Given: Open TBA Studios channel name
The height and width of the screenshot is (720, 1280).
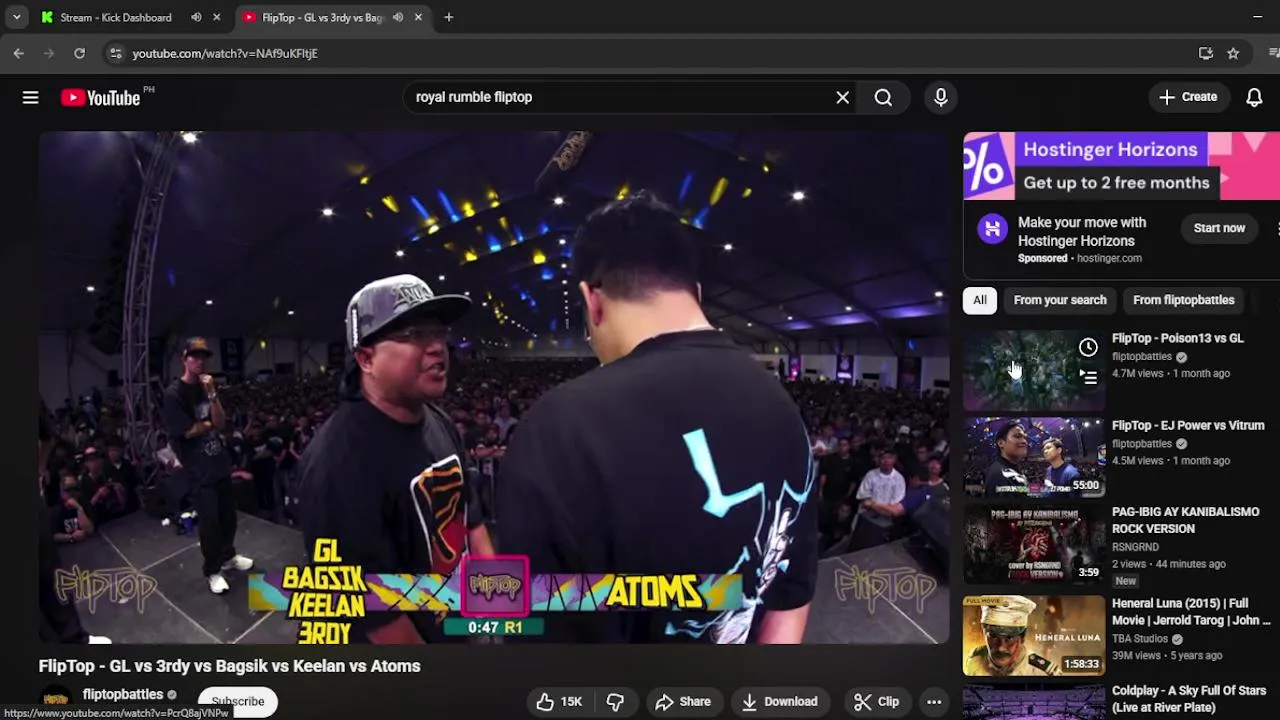Looking at the screenshot, I should pyautogui.click(x=1140, y=639).
